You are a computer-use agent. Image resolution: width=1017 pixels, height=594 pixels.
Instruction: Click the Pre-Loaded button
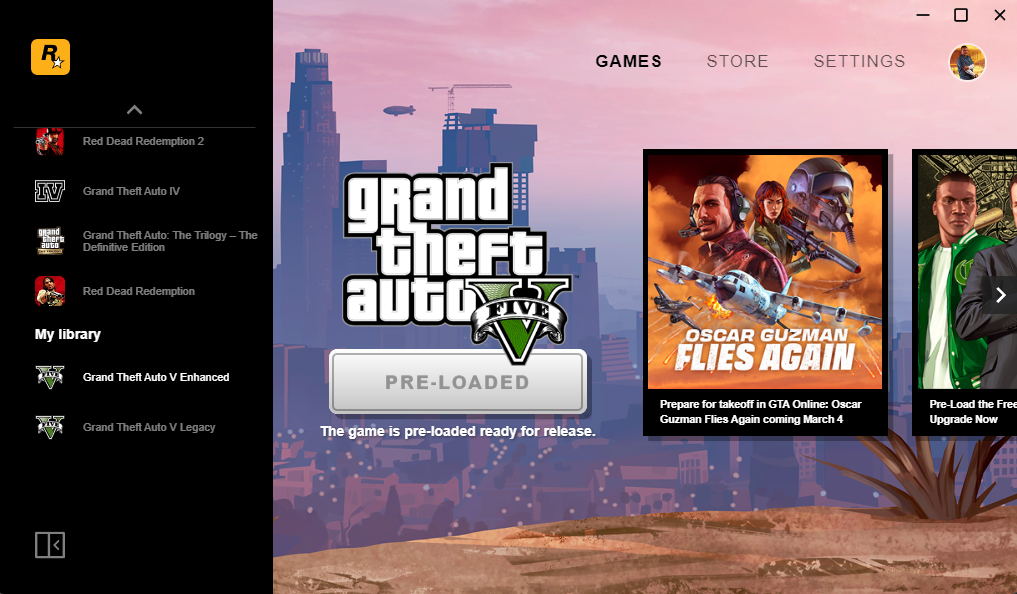click(458, 382)
